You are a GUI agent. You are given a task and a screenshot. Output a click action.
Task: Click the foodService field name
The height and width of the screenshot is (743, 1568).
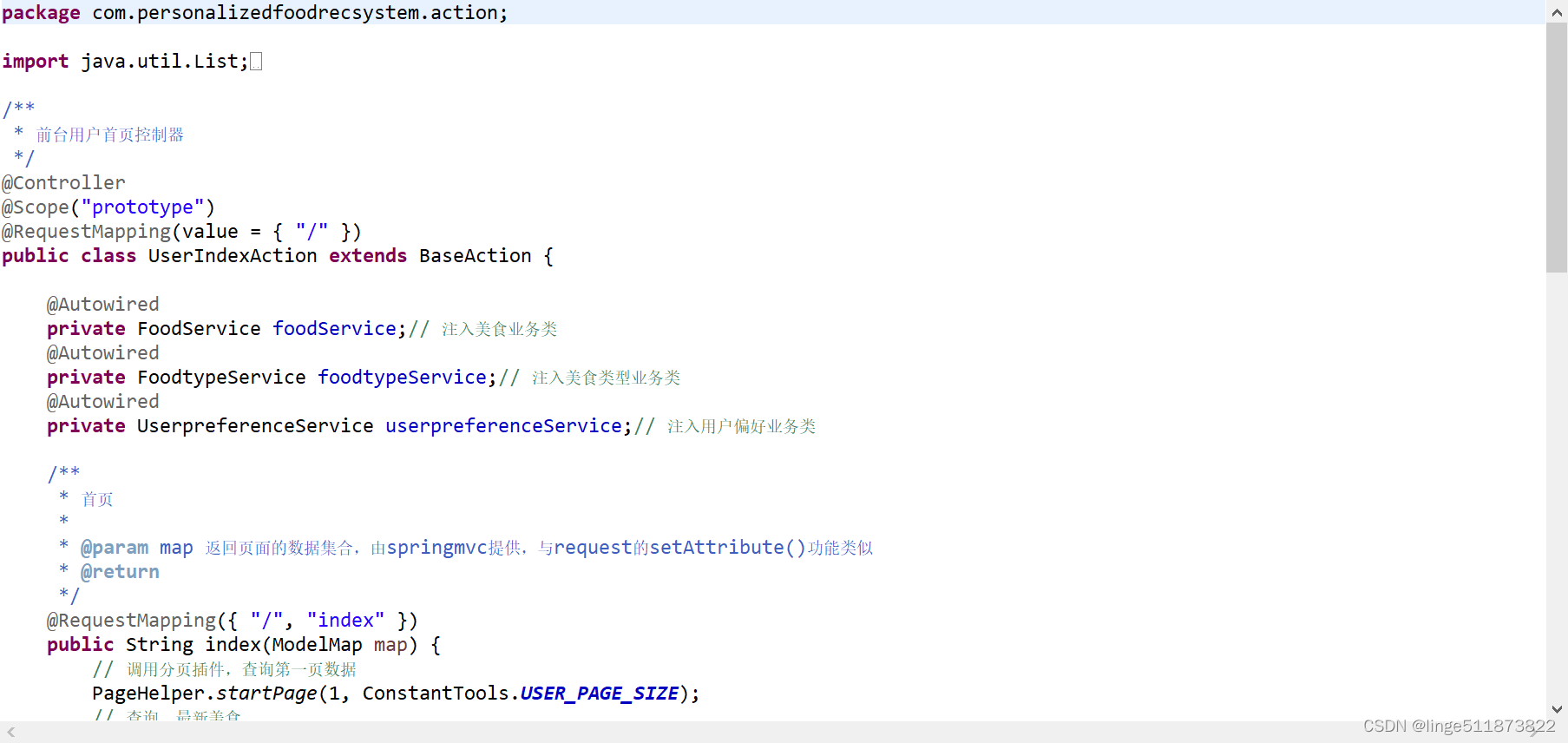[335, 329]
